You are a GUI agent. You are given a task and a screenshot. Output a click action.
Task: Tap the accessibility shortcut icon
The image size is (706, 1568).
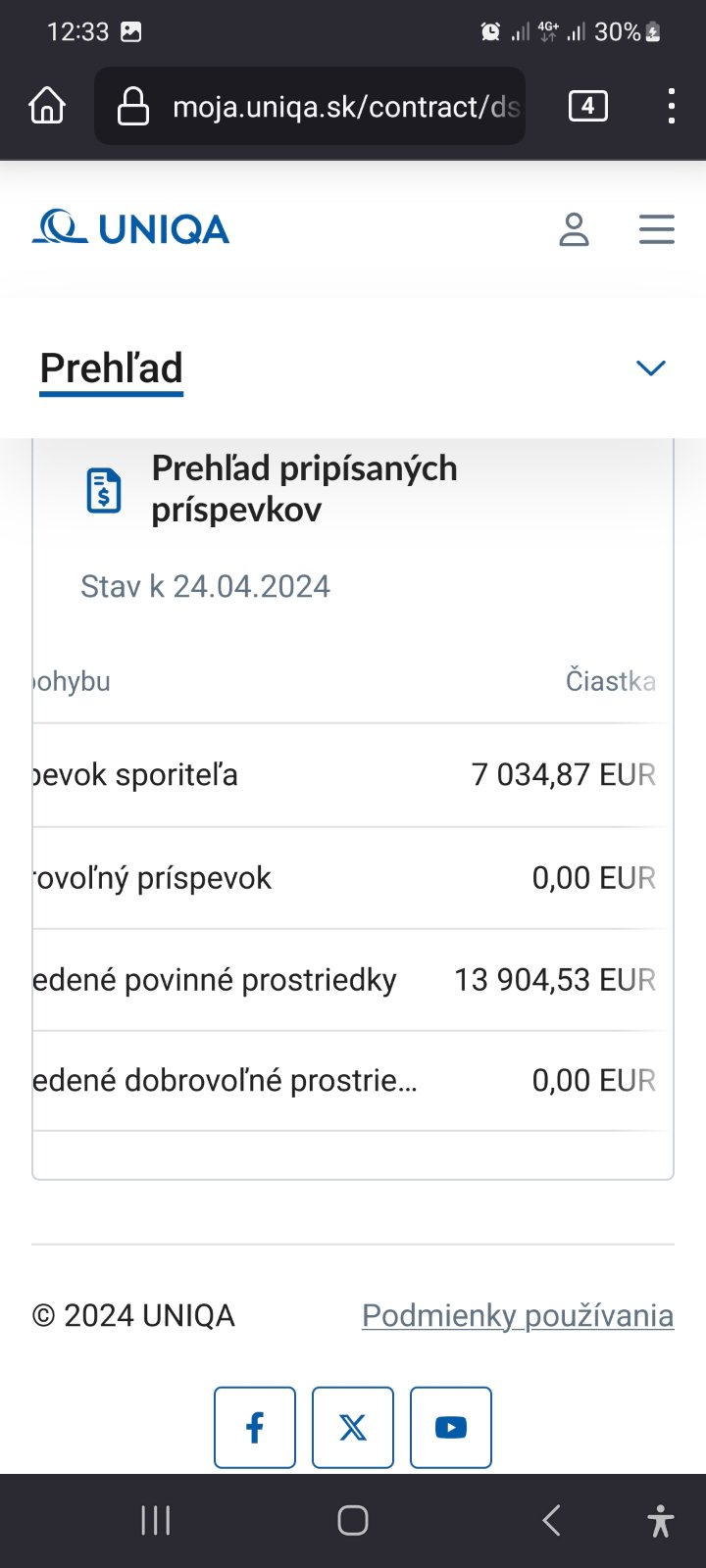pos(661,1520)
